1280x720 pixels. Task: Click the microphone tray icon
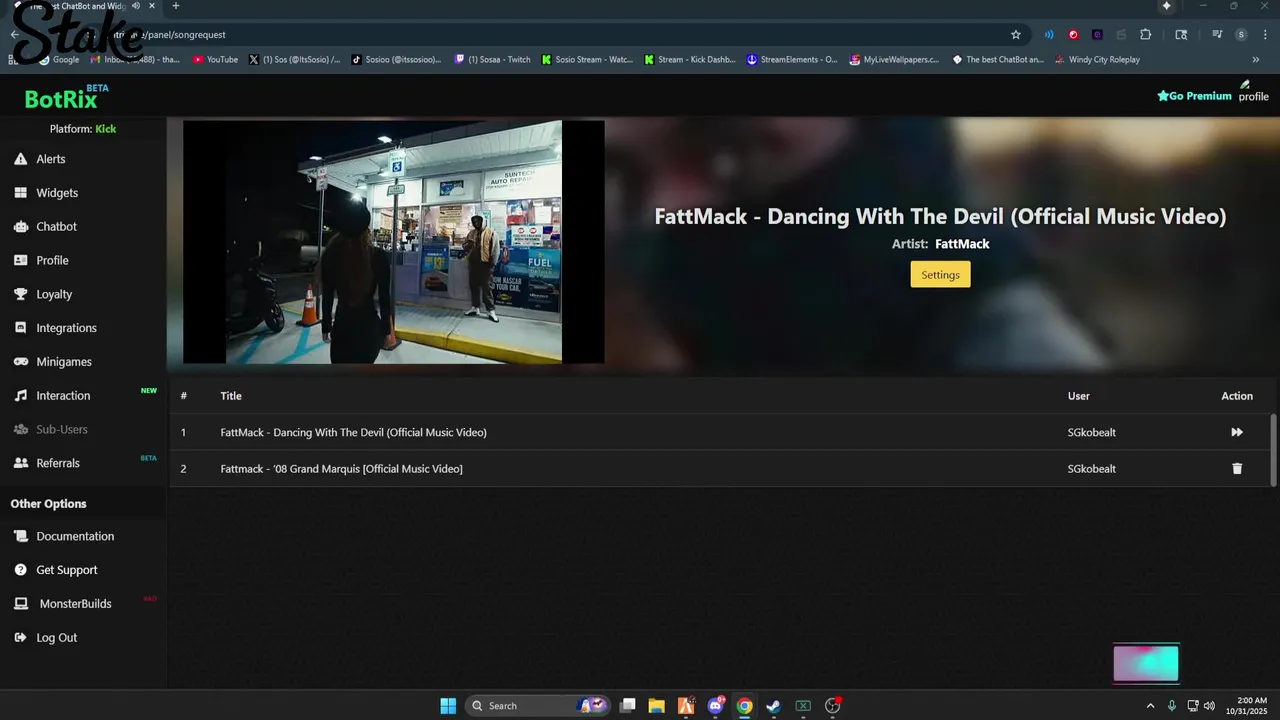1172,705
